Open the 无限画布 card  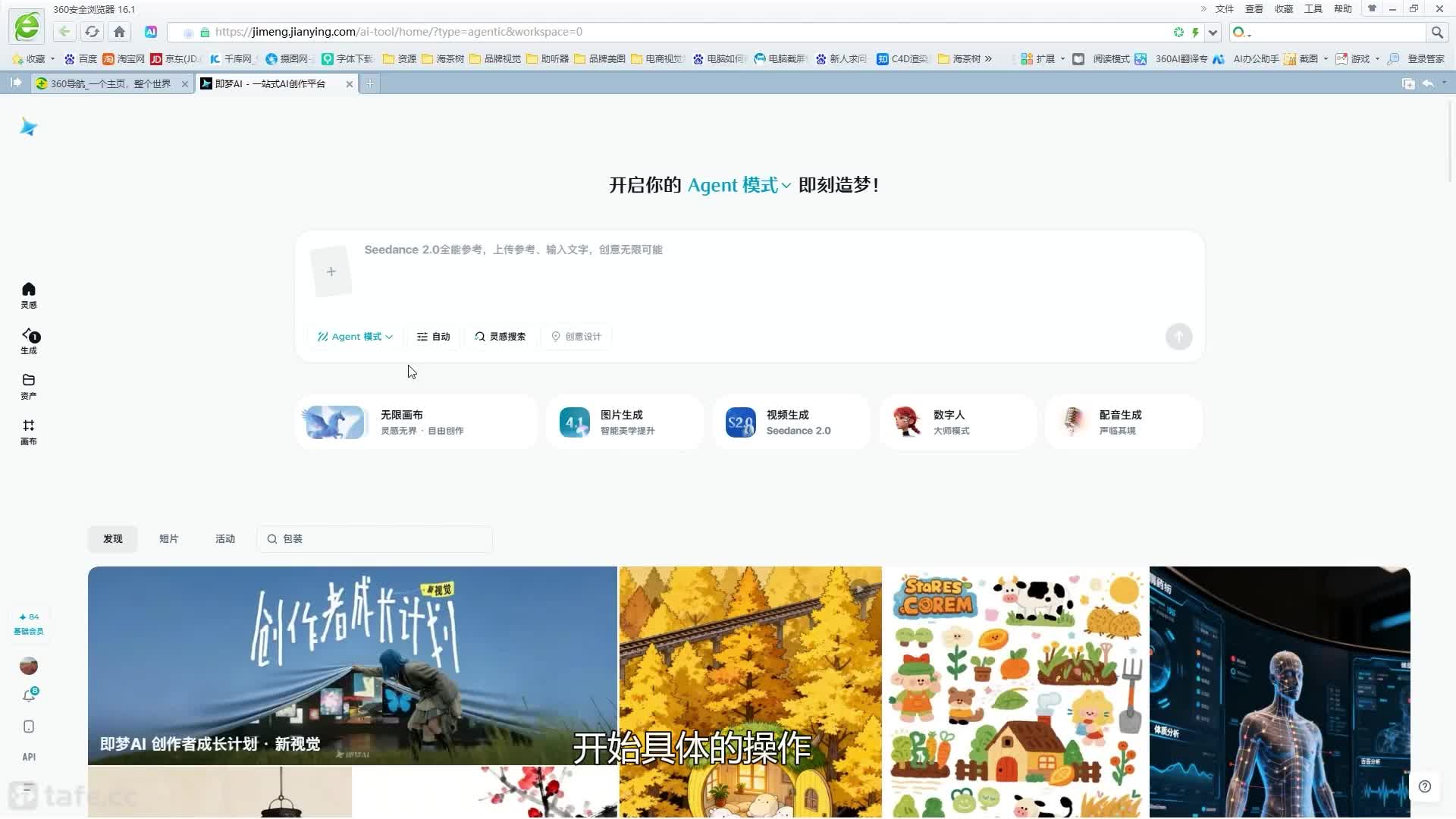(416, 422)
